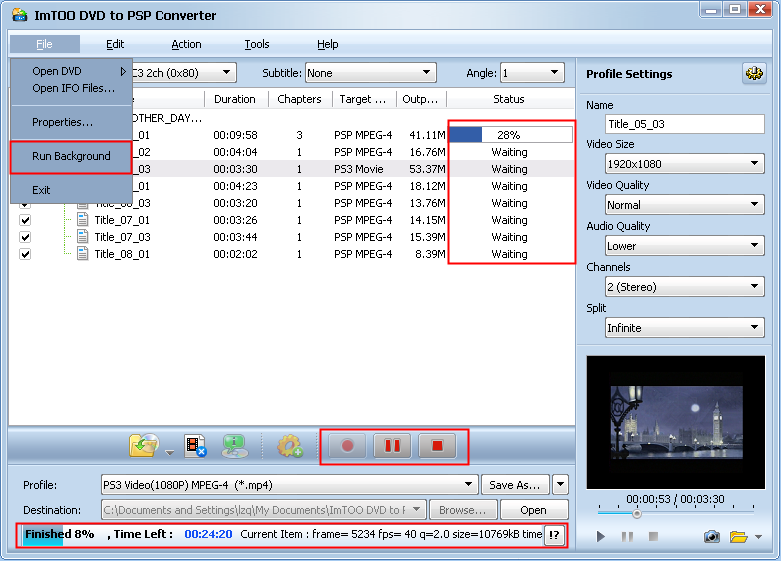Click the video preview thumbnail
Screen dimensions: 781x561
(676, 422)
